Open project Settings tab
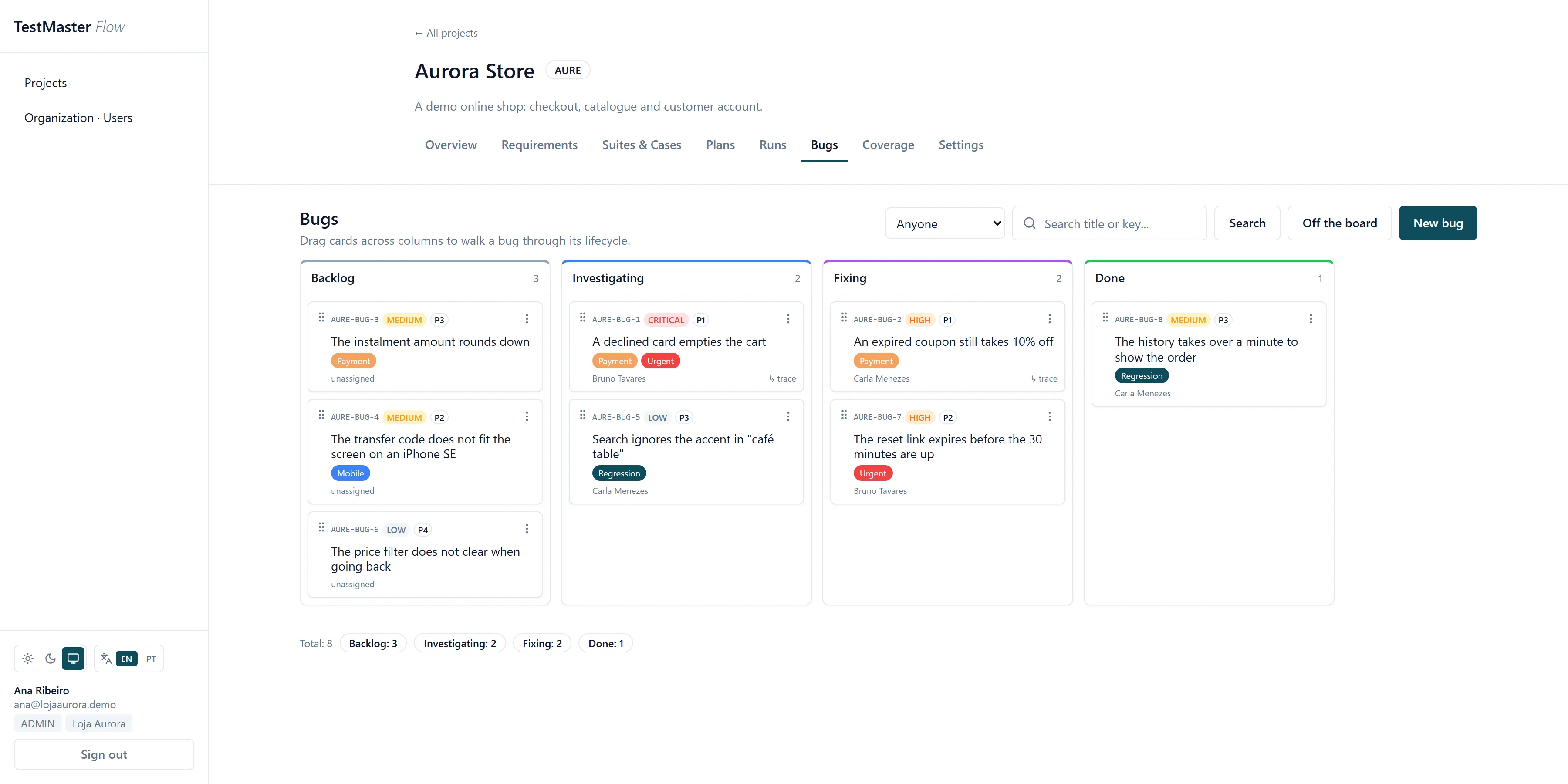 tap(960, 145)
